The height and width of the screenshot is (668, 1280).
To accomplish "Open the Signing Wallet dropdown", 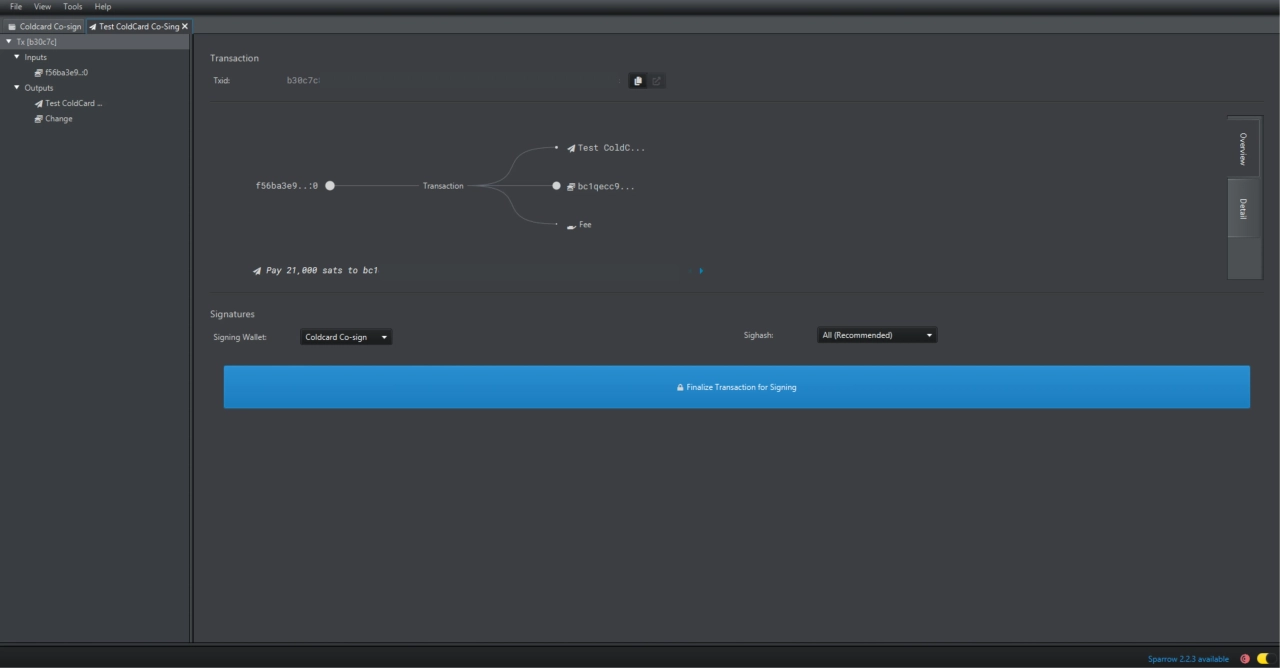I will (x=346, y=337).
